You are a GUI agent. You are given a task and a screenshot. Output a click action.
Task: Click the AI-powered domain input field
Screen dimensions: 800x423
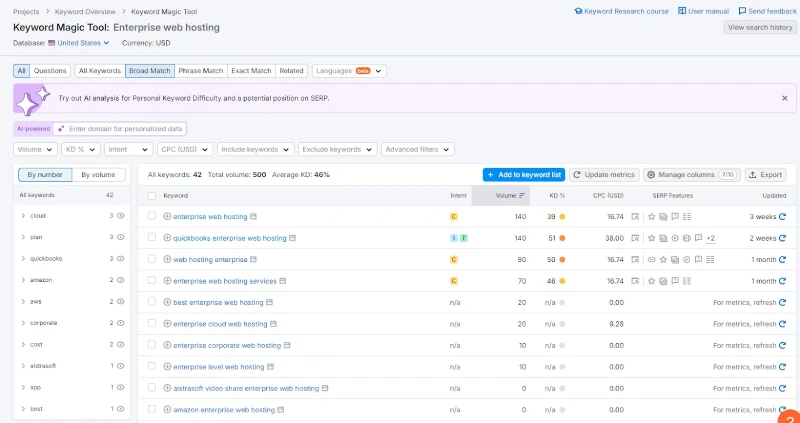[x=120, y=129]
